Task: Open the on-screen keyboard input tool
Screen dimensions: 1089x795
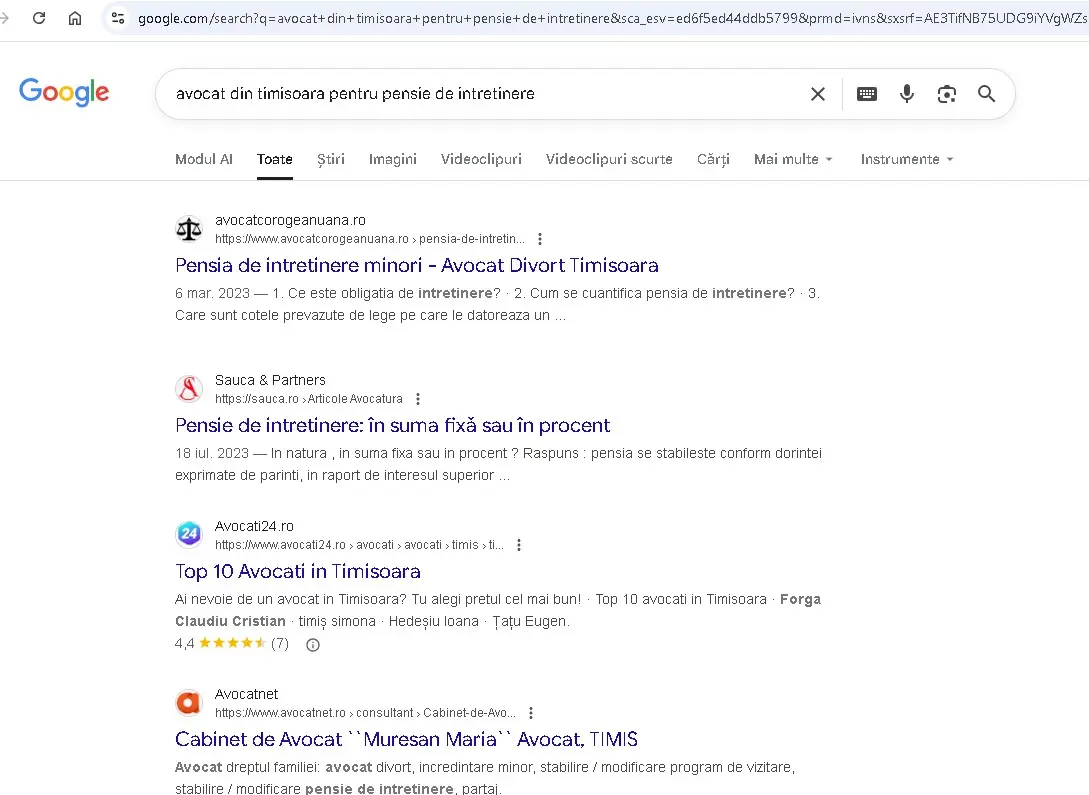Action: pos(867,94)
